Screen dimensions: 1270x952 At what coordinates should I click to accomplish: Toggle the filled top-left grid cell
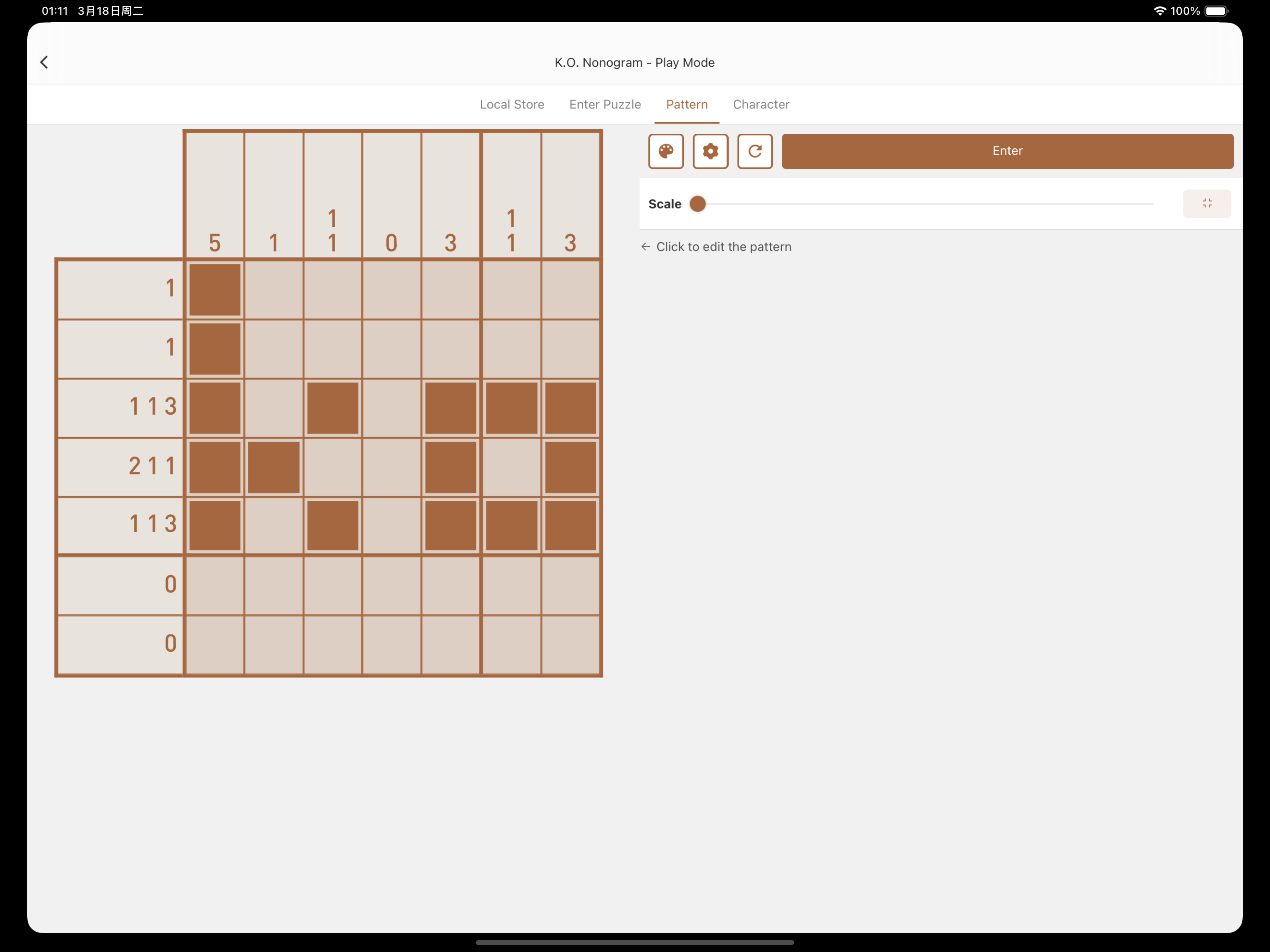(x=215, y=290)
